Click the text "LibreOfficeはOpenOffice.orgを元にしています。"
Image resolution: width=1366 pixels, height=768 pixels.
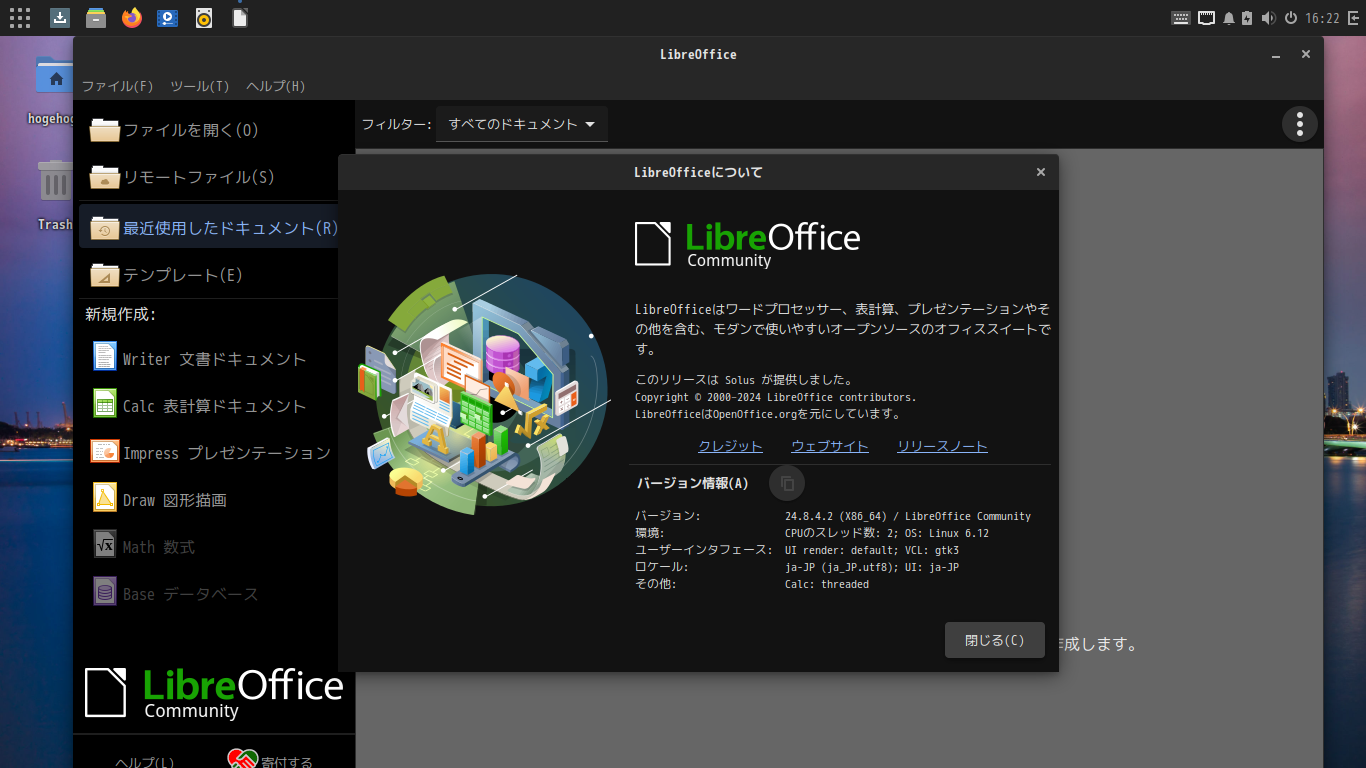click(x=768, y=414)
